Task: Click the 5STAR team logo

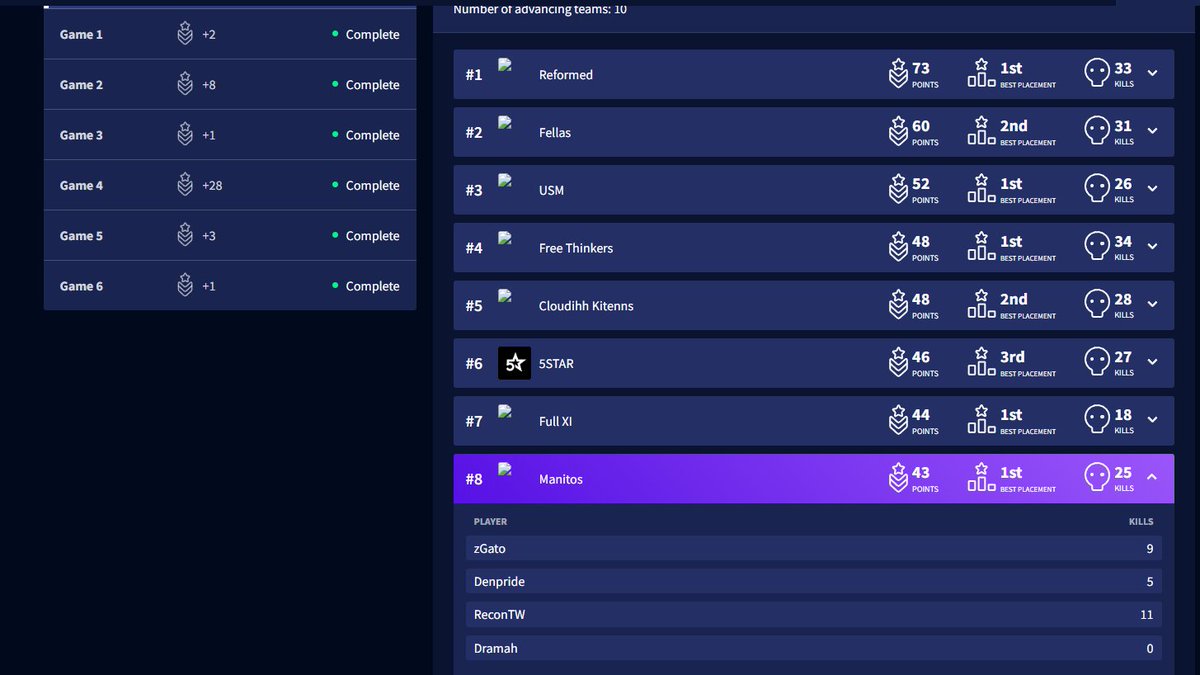Action: (514, 363)
